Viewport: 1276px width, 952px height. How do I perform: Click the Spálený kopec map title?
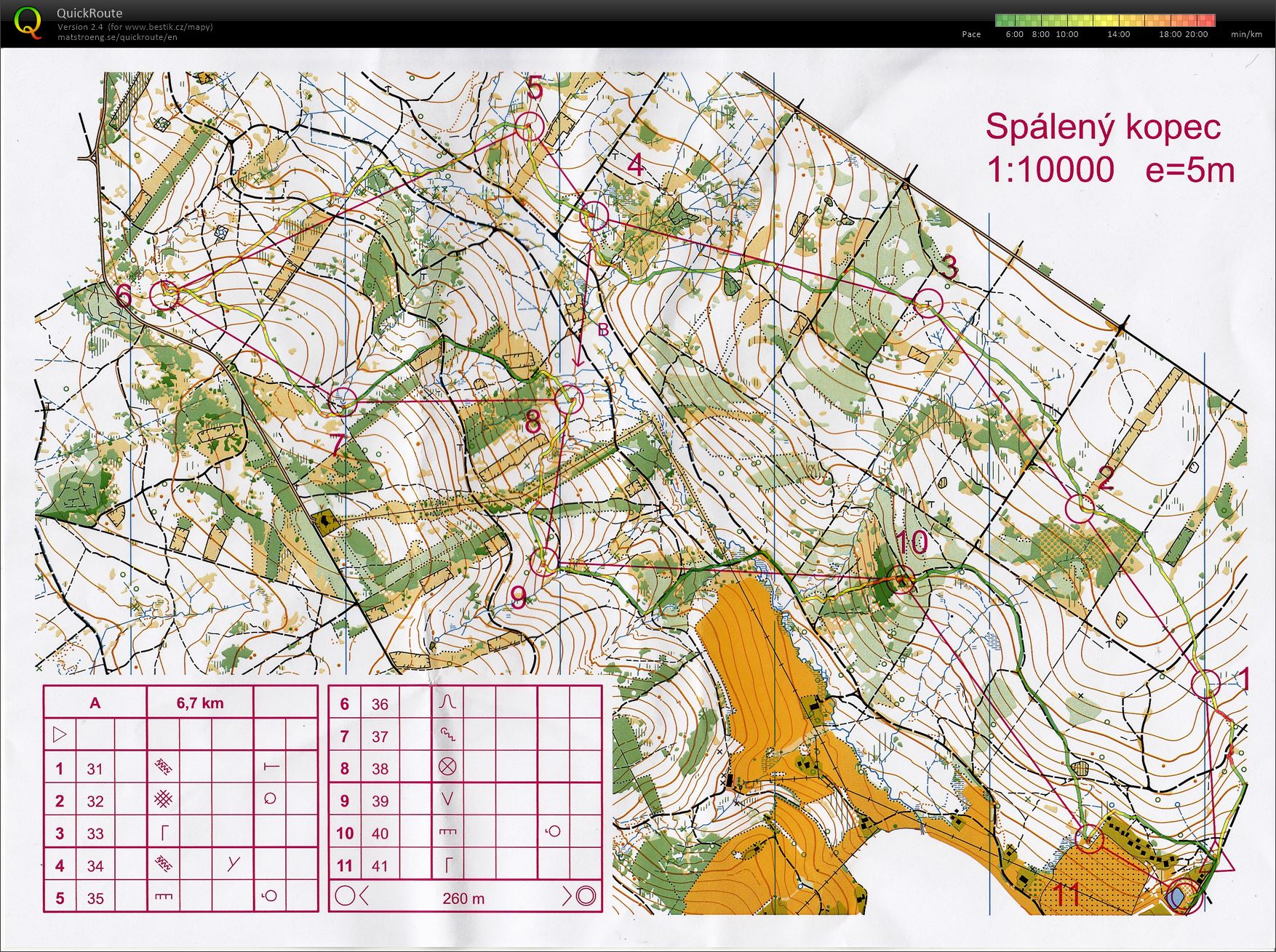(1103, 127)
